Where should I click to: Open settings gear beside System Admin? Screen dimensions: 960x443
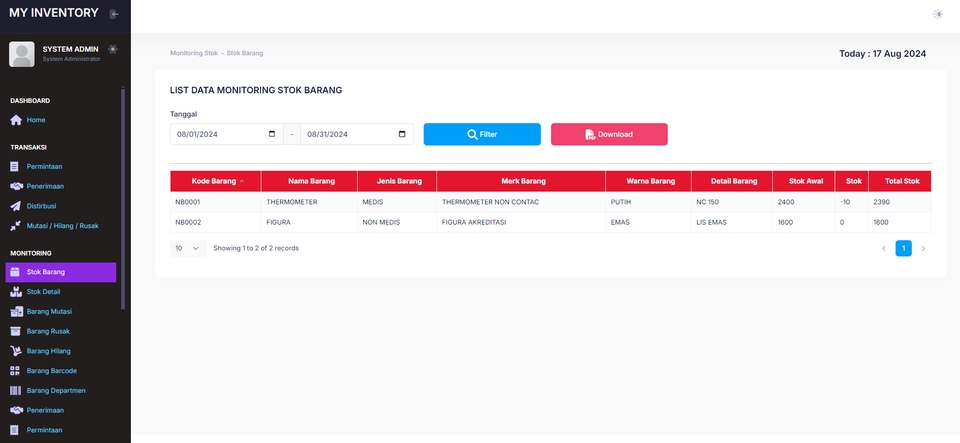click(x=113, y=49)
